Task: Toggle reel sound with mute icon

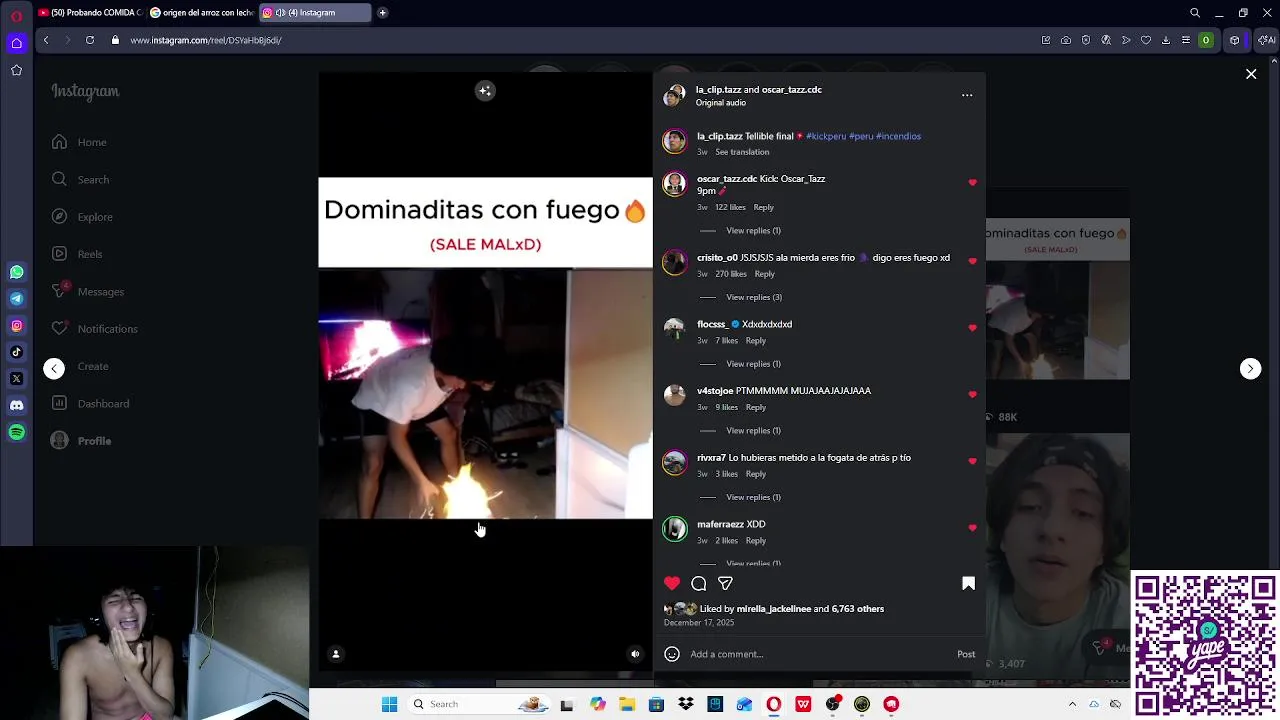Action: pyautogui.click(x=635, y=654)
